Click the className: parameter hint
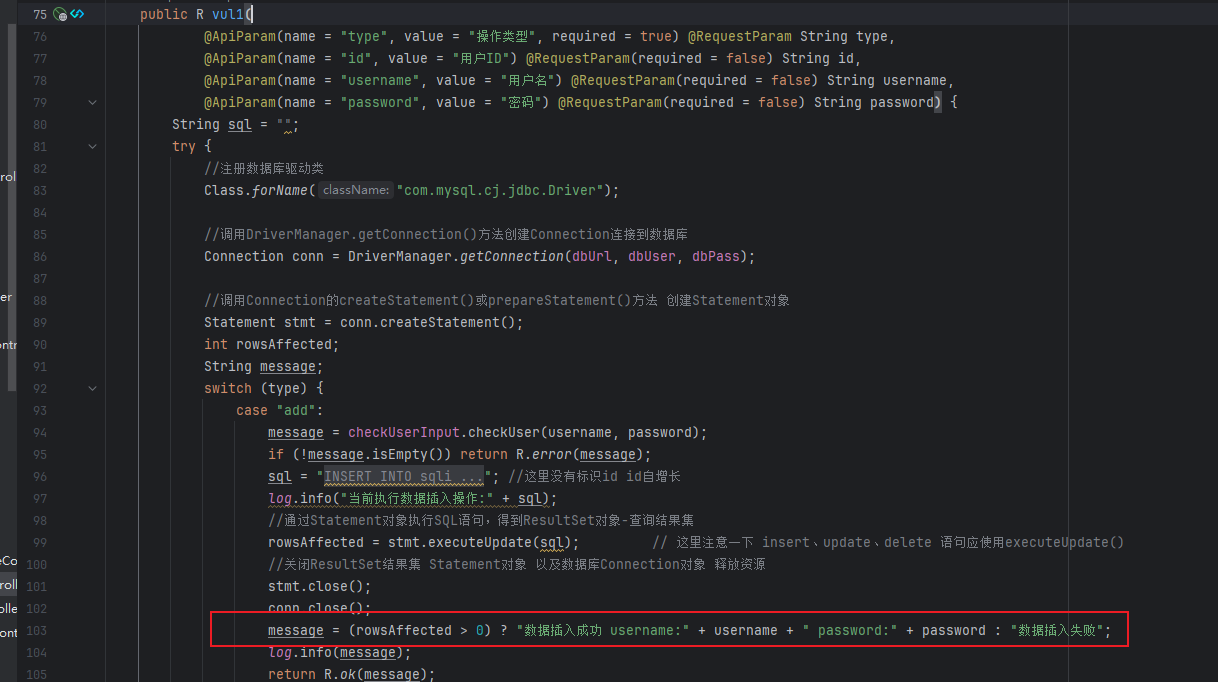The image size is (1218, 682). [x=356, y=190]
